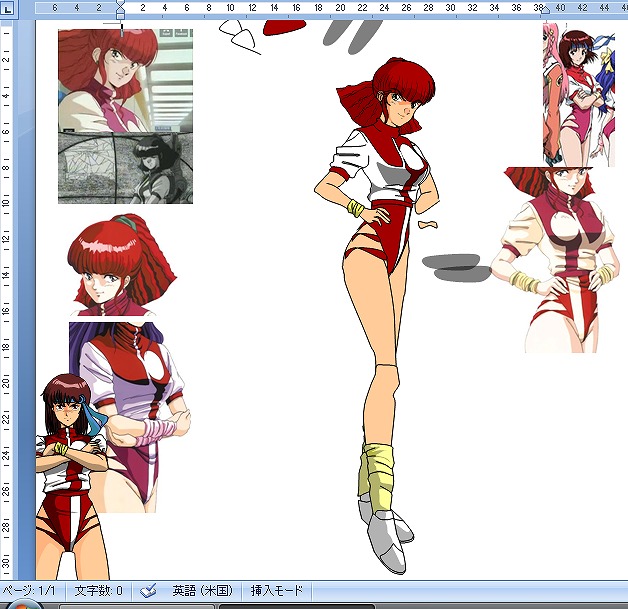Select the top-right pink leotard group image
Image resolution: width=628 pixels, height=609 pixels.
pos(578,95)
